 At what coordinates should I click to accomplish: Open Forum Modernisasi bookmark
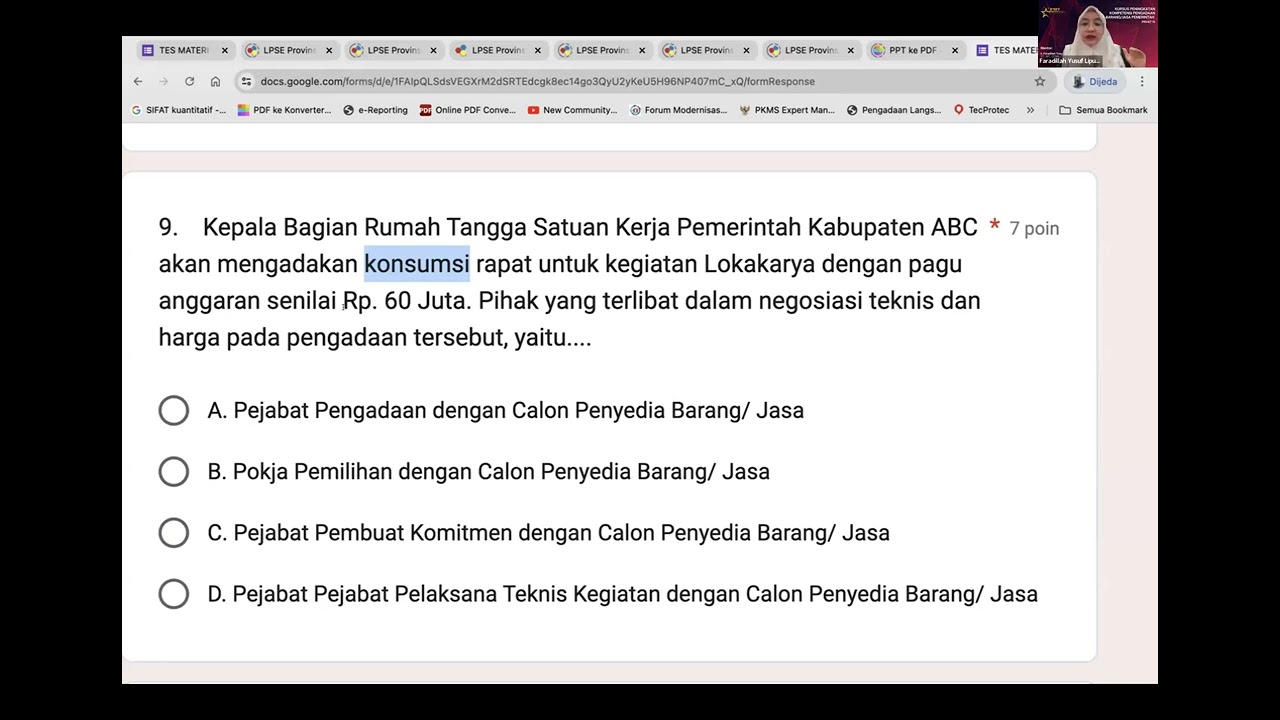pos(678,110)
